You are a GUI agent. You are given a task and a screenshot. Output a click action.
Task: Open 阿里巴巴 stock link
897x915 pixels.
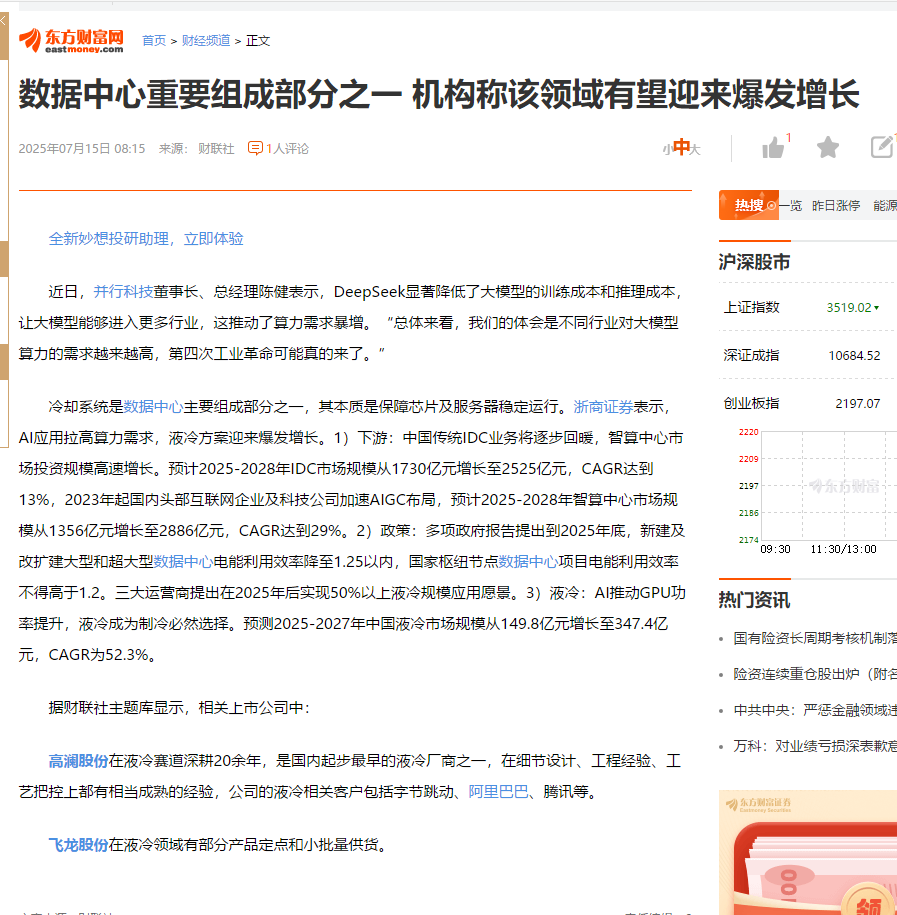pyautogui.click(x=498, y=792)
